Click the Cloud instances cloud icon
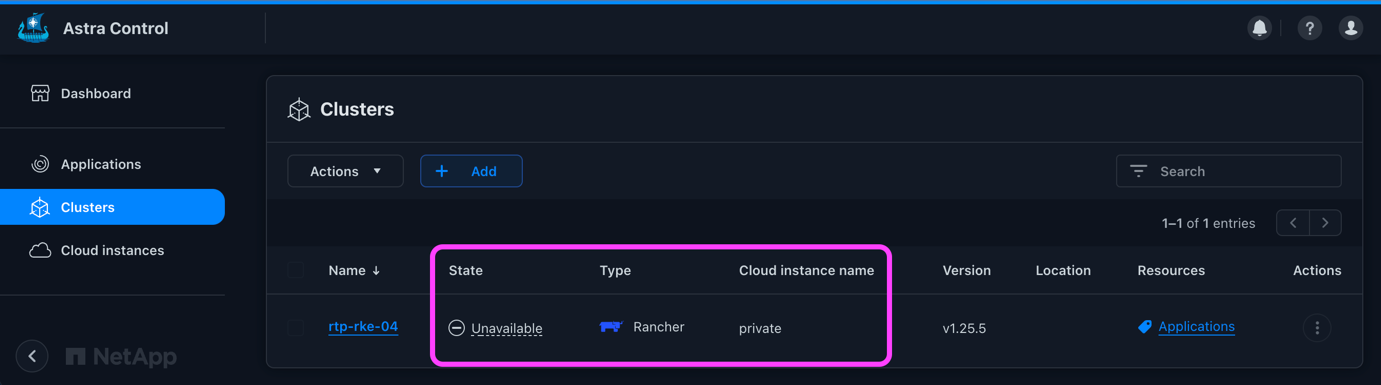The width and height of the screenshot is (1381, 385). (x=40, y=250)
